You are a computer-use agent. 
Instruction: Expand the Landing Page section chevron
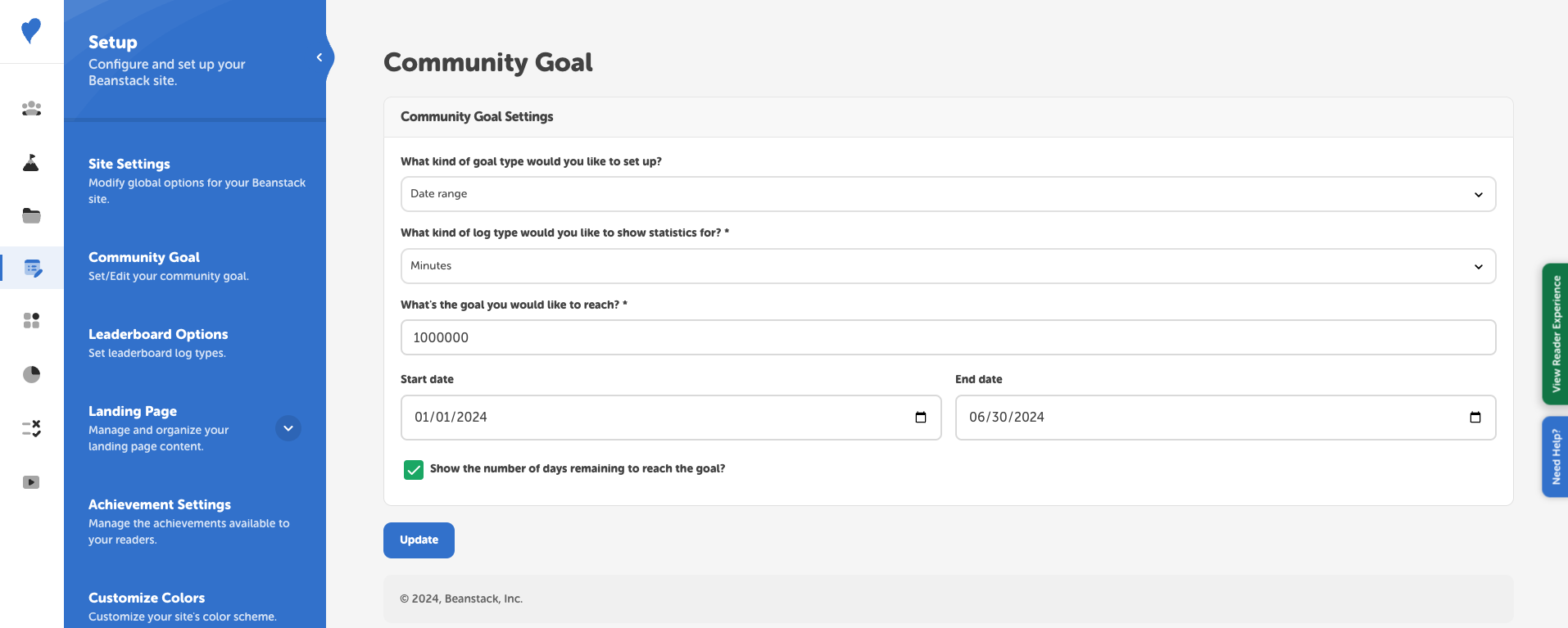[x=288, y=427]
